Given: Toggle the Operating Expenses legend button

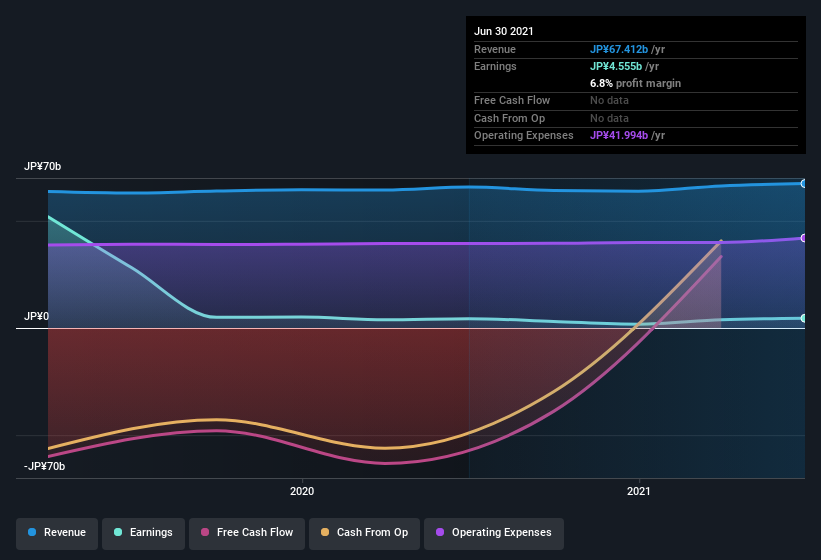Looking at the screenshot, I should (x=494, y=533).
